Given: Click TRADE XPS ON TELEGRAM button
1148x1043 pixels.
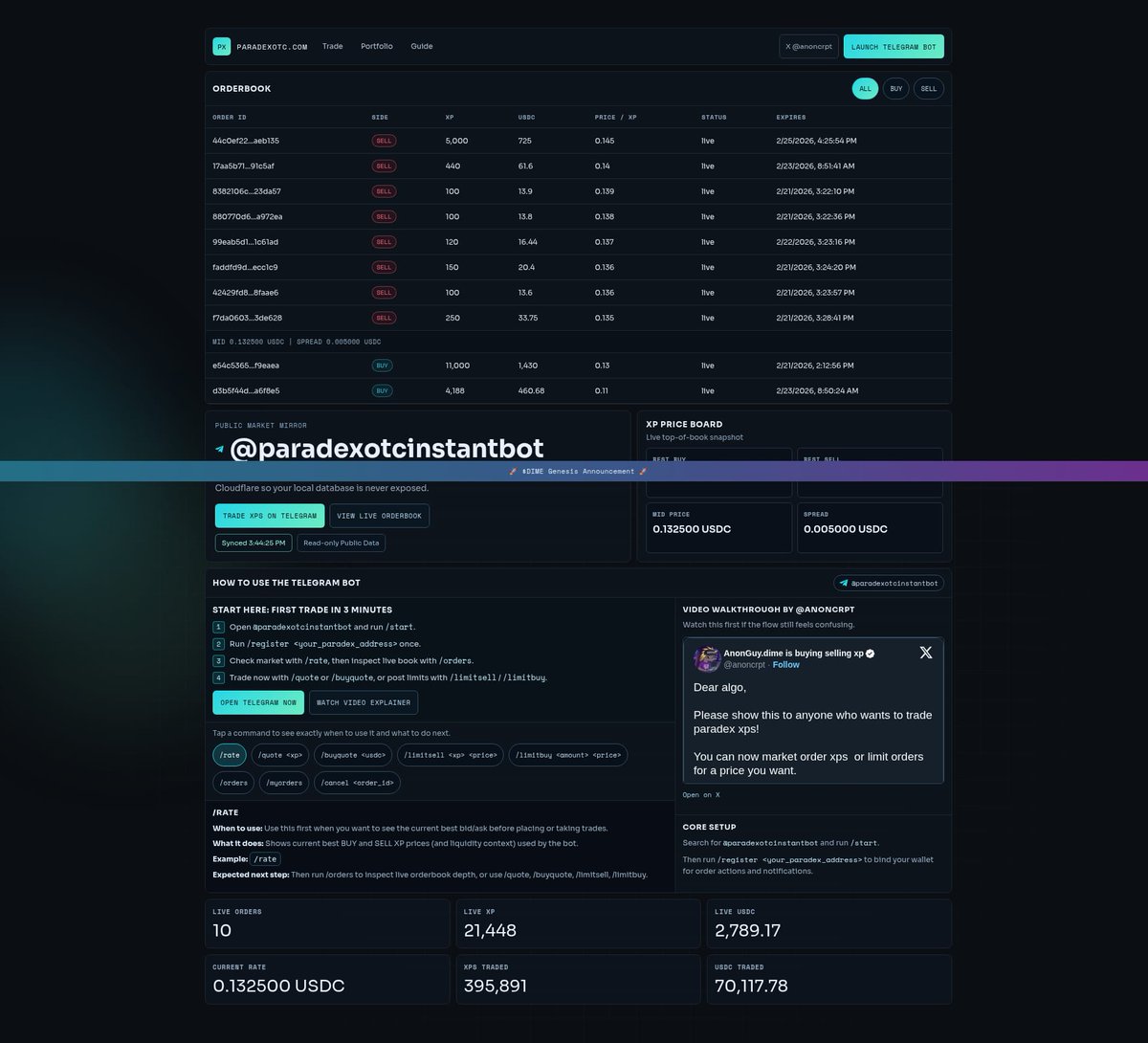Looking at the screenshot, I should point(270,516).
